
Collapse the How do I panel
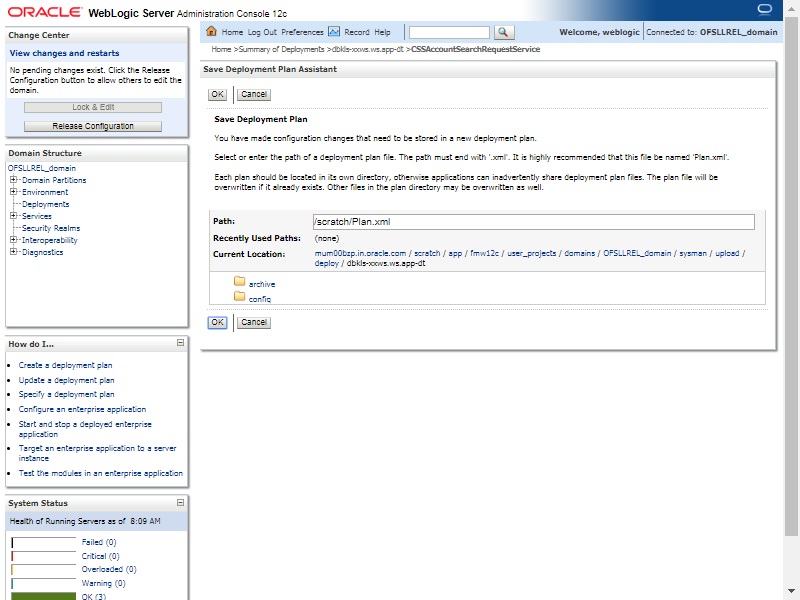[180, 343]
